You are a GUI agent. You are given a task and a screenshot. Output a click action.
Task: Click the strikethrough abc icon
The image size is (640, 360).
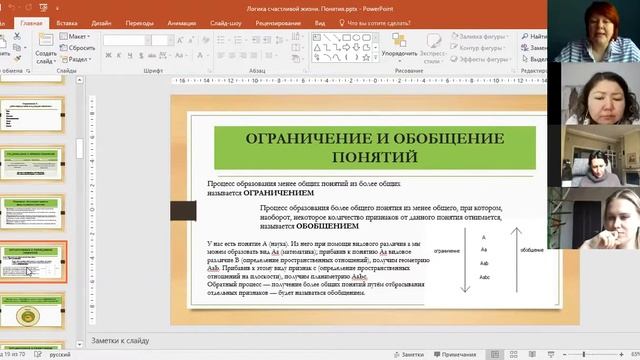click(x=152, y=55)
